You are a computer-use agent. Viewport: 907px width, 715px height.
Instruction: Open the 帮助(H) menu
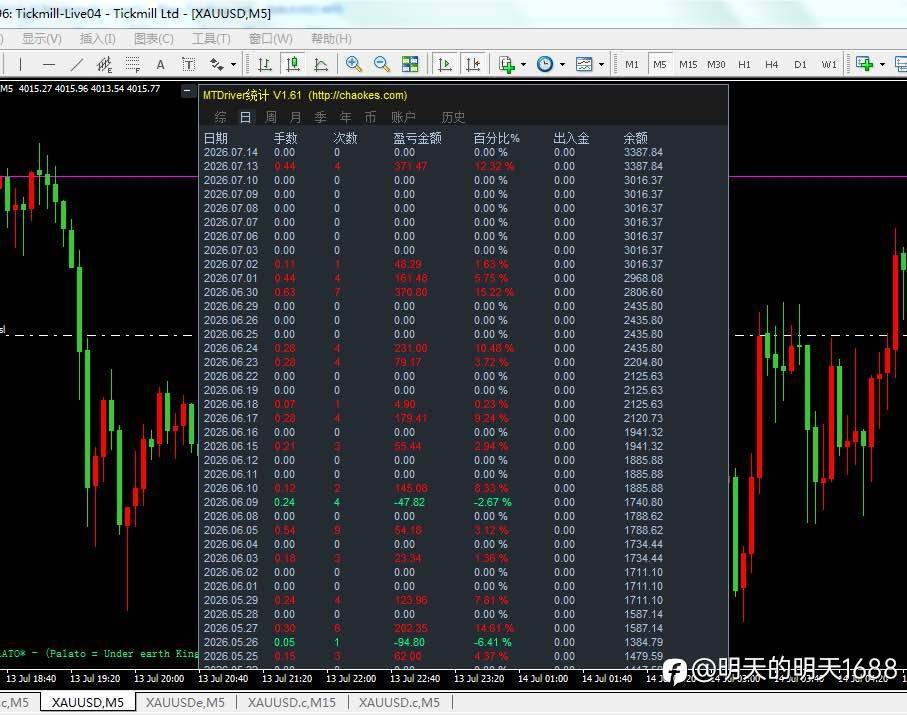(331, 39)
